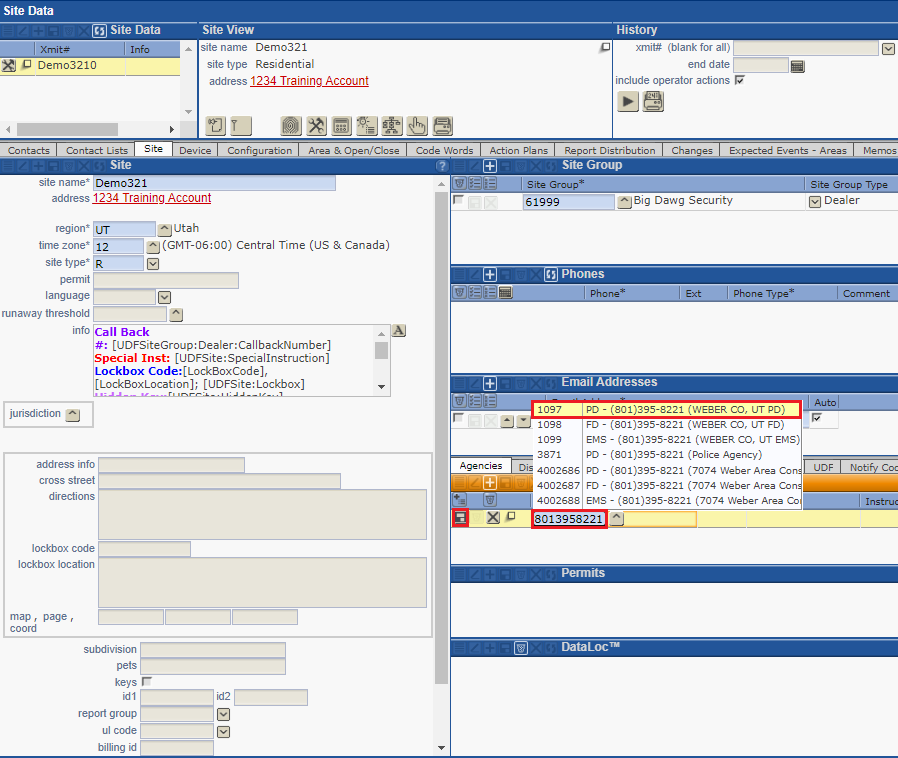Open the History xmit# dropdown arrow

pos(887,48)
